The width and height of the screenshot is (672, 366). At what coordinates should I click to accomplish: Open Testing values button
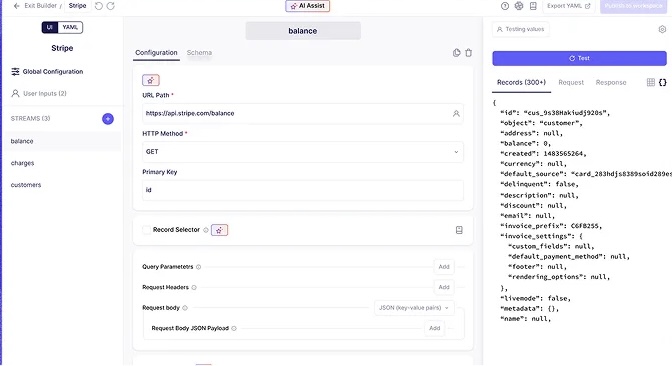(520, 29)
